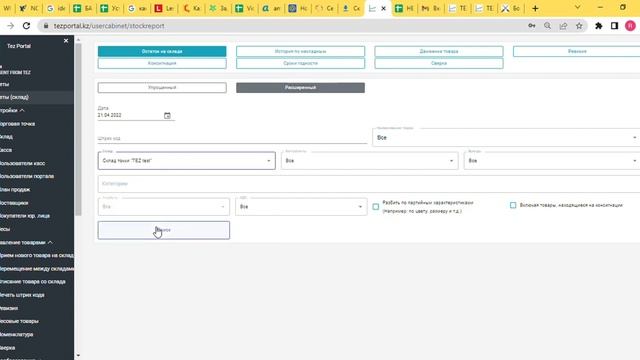Select the 'Сверка' report tab
This screenshot has width=640, height=360.
click(x=439, y=63)
